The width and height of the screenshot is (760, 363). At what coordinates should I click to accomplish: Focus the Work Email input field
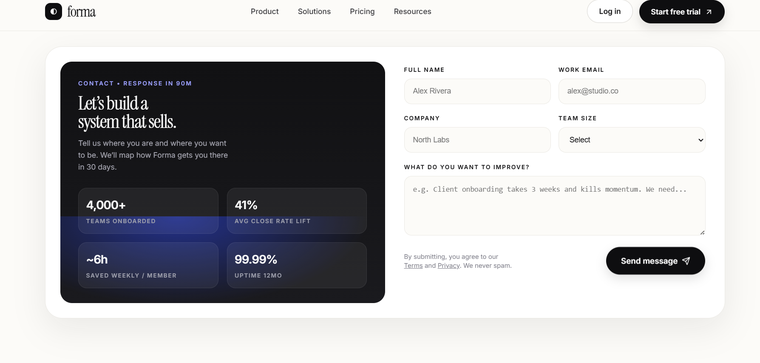click(632, 91)
